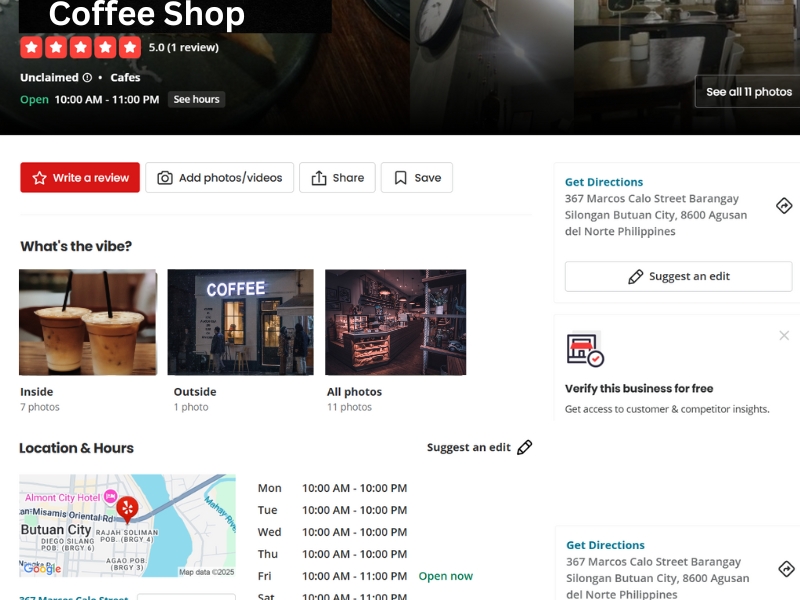The image size is (800, 600).
Task: Click the sidebar Suggest an edit button
Action: click(x=679, y=277)
